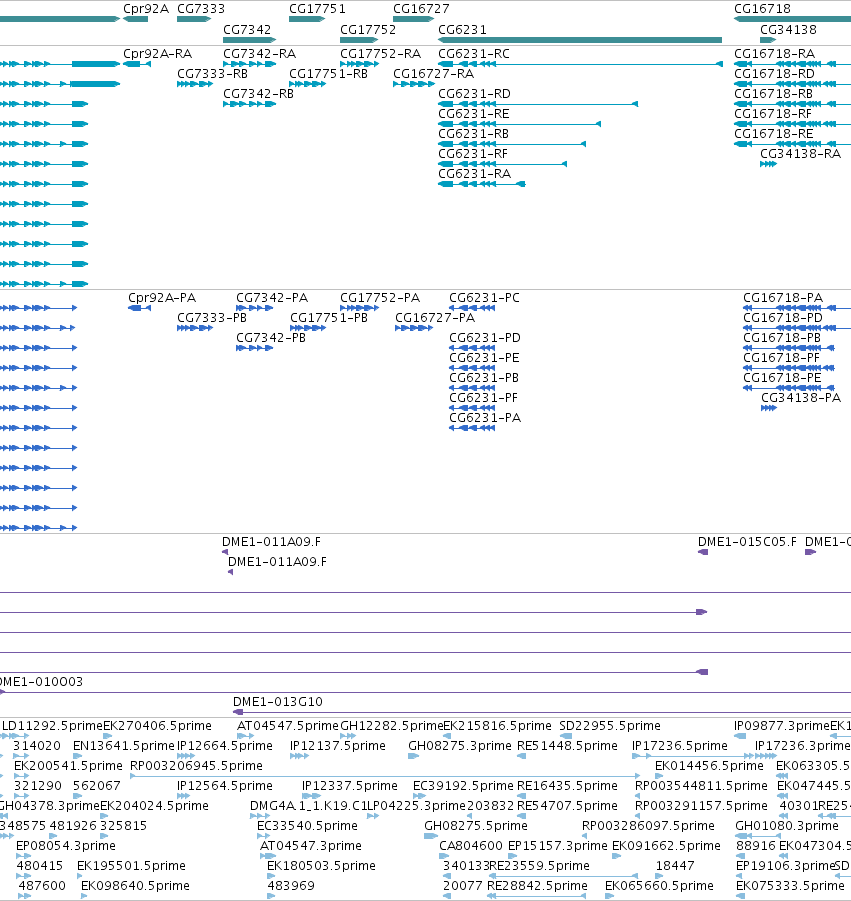The image size is (851, 901).
Task: Select the CG6231 gene label
Action: pos(462,29)
